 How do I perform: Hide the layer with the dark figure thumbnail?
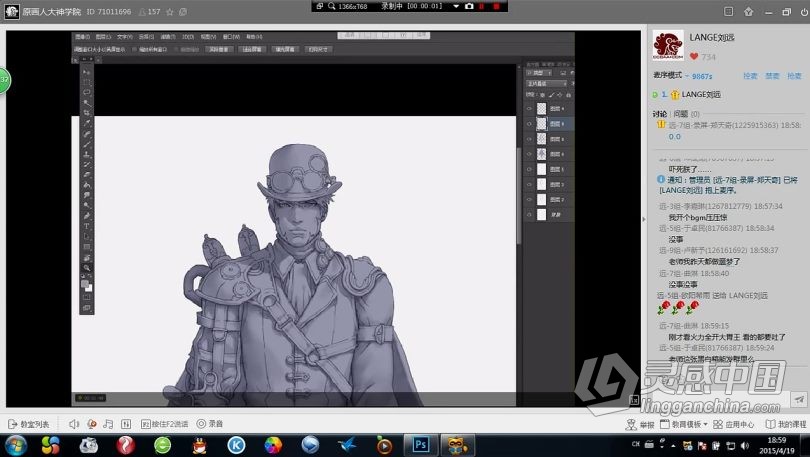[x=529, y=154]
